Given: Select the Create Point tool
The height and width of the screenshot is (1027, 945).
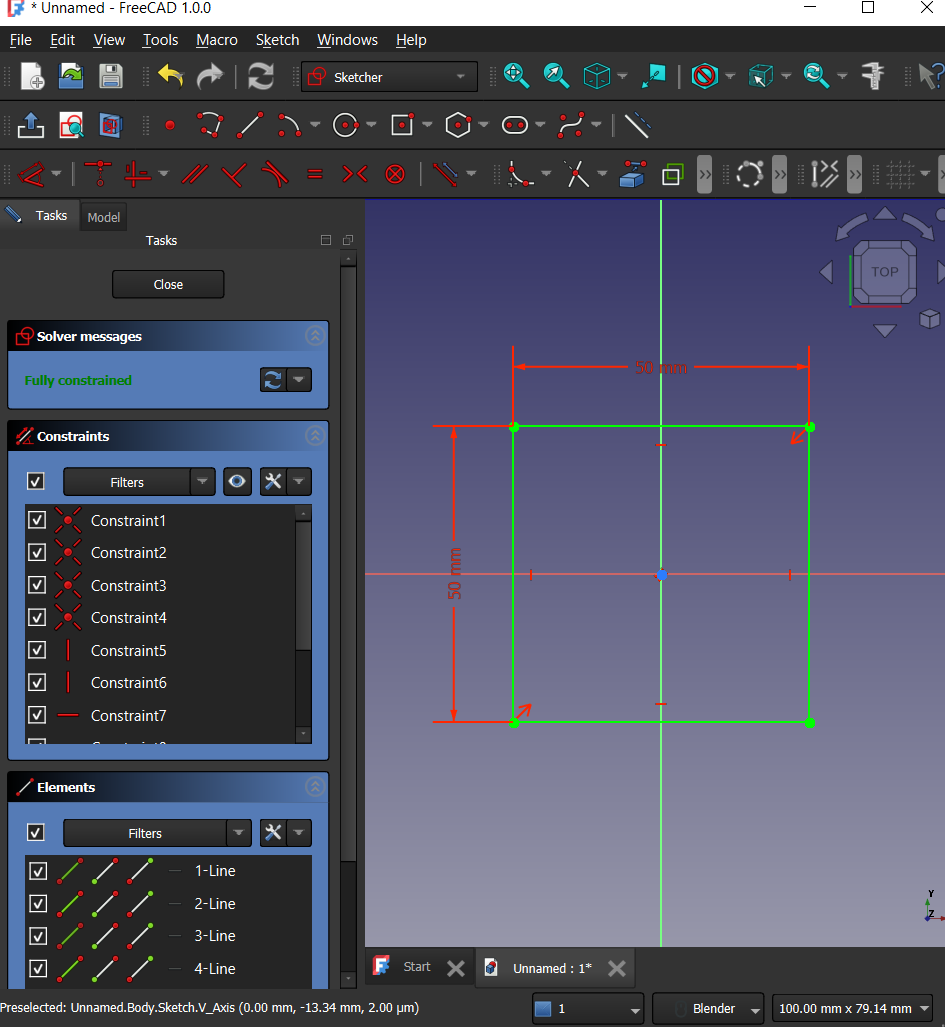Looking at the screenshot, I should (x=169, y=126).
